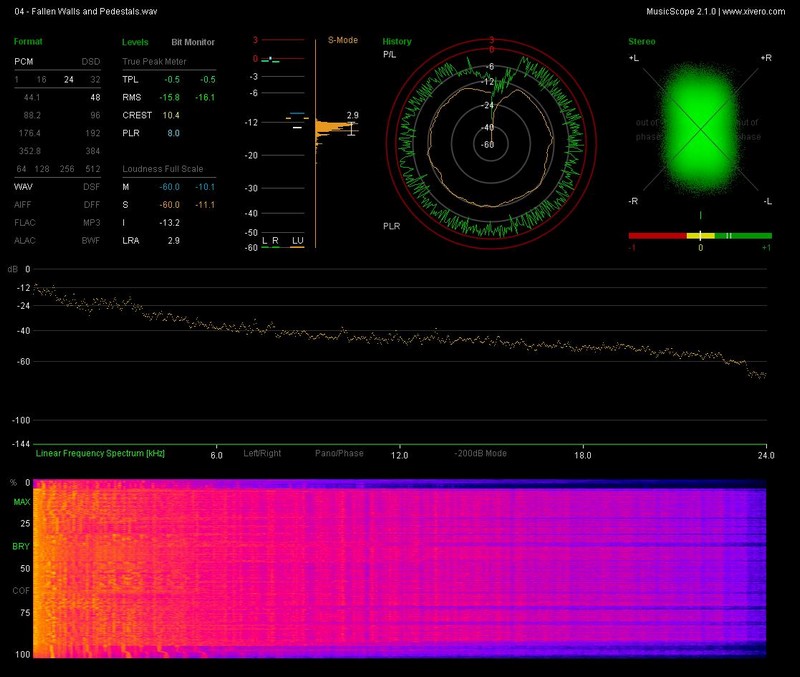Click the Stereo panel label
Image resolution: width=800 pixels, height=677 pixels.
pos(641,42)
